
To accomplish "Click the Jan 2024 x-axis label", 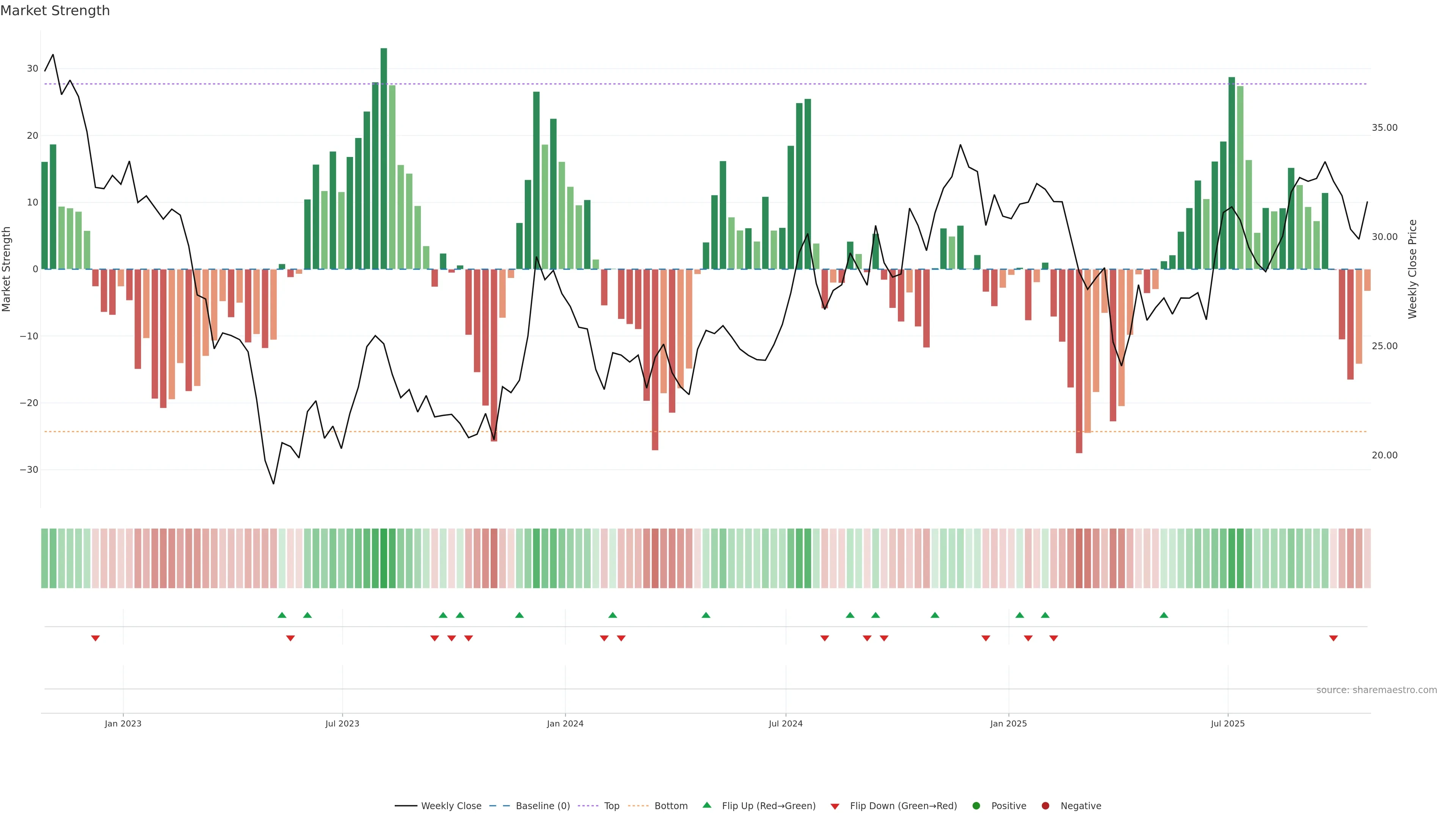I will 565,723.
